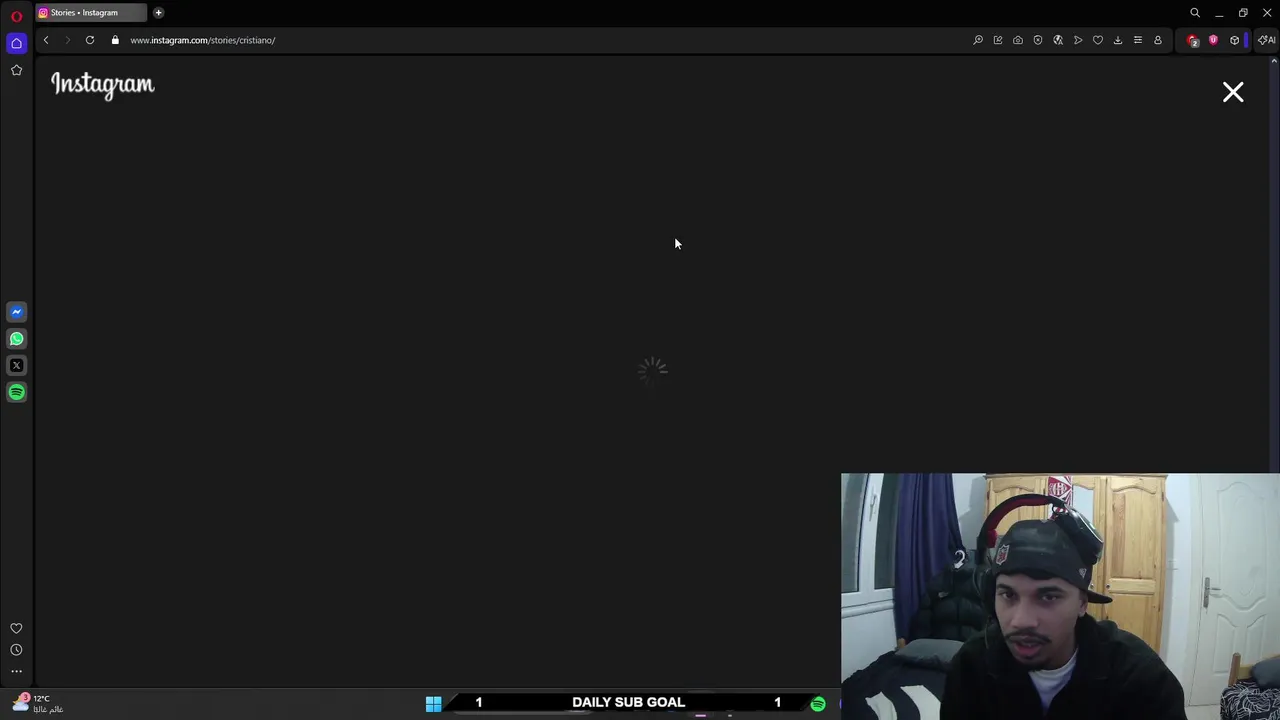Open the Opera start page home icon
This screenshot has width=1280, height=720.
16,43
